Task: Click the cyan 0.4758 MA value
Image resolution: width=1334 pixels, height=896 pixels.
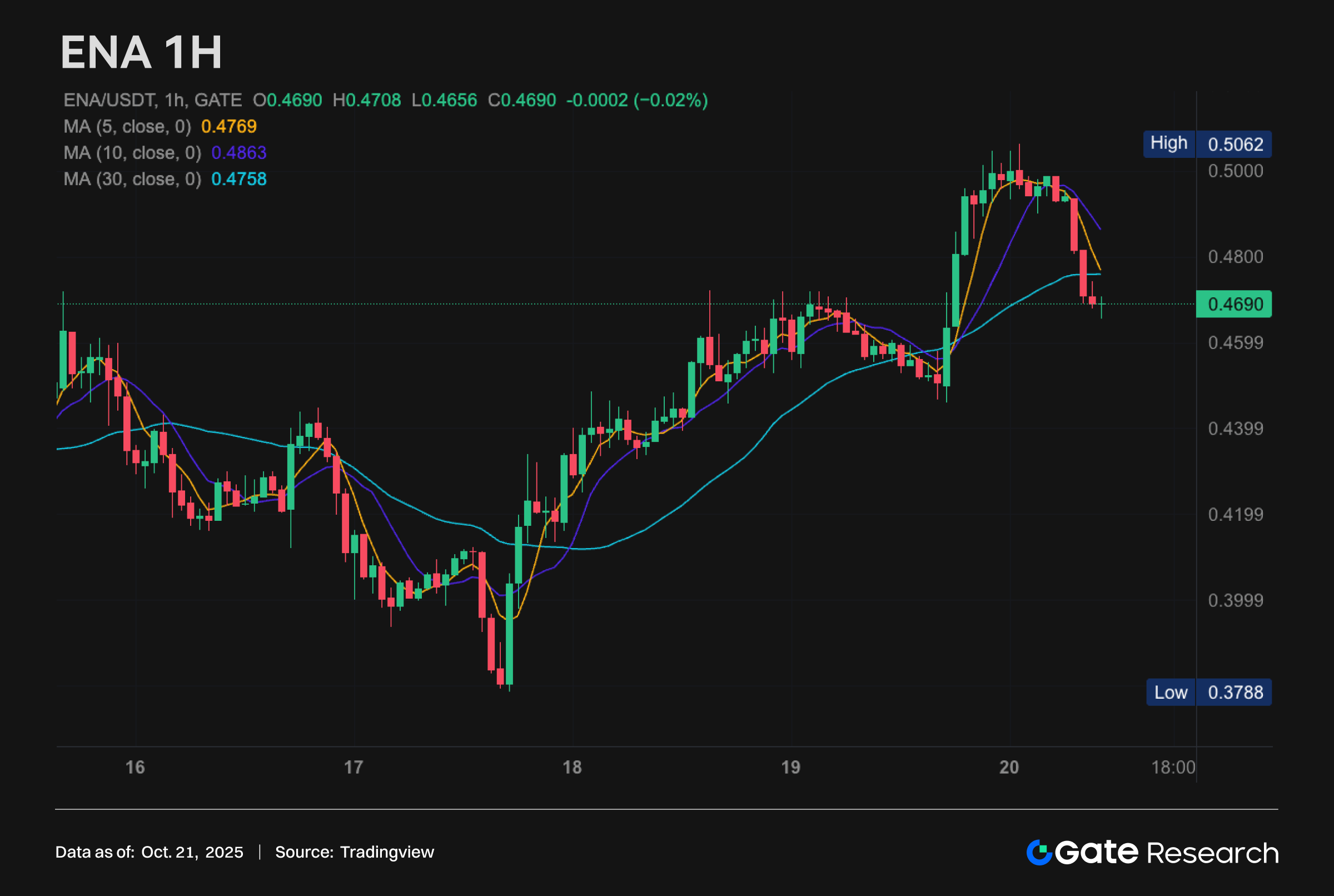Action: pyautogui.click(x=239, y=179)
